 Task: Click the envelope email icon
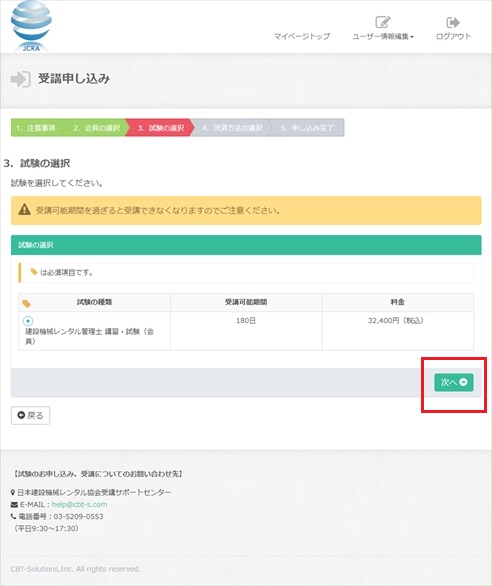14,505
